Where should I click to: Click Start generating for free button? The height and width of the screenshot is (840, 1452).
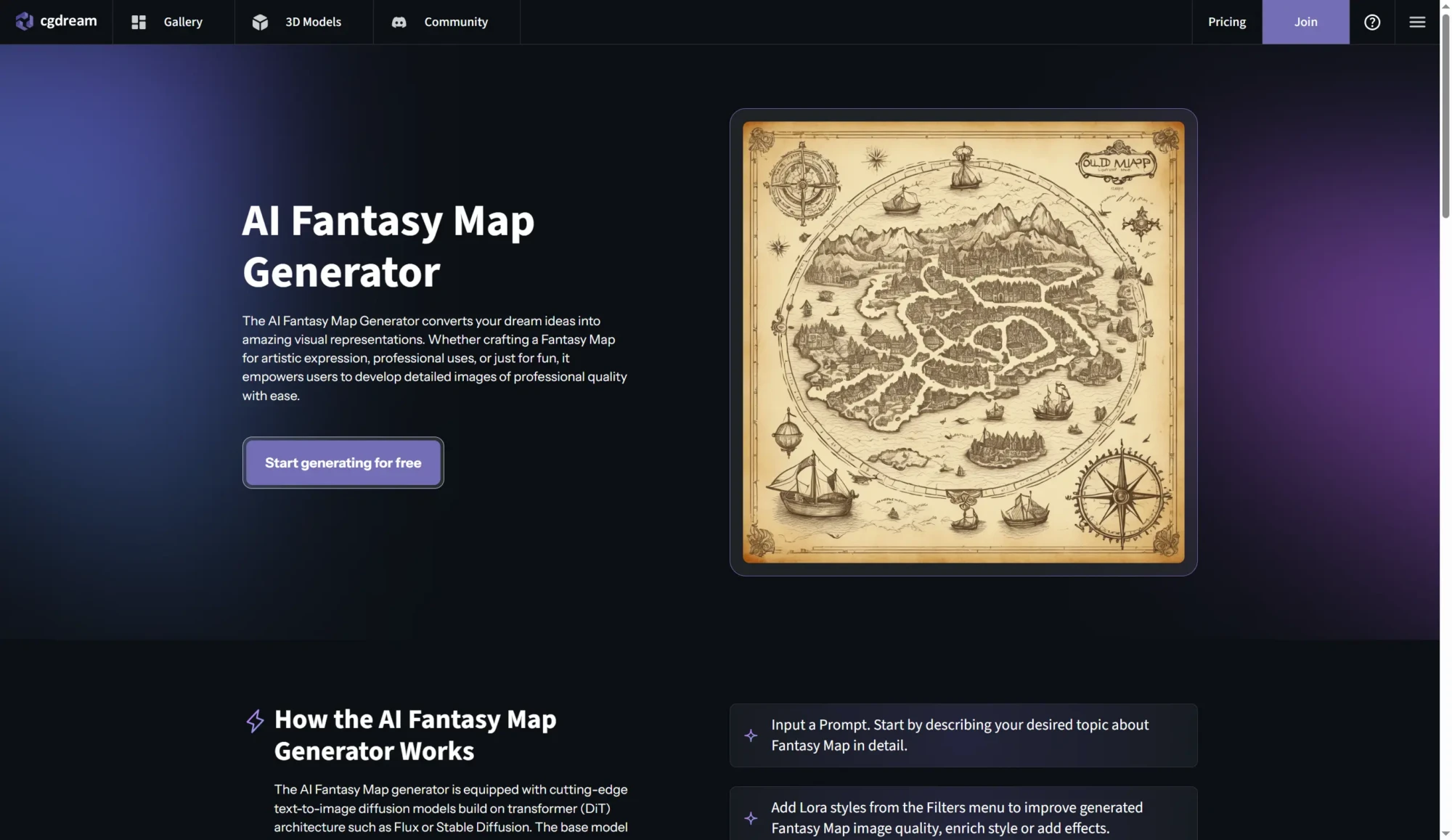click(x=343, y=462)
